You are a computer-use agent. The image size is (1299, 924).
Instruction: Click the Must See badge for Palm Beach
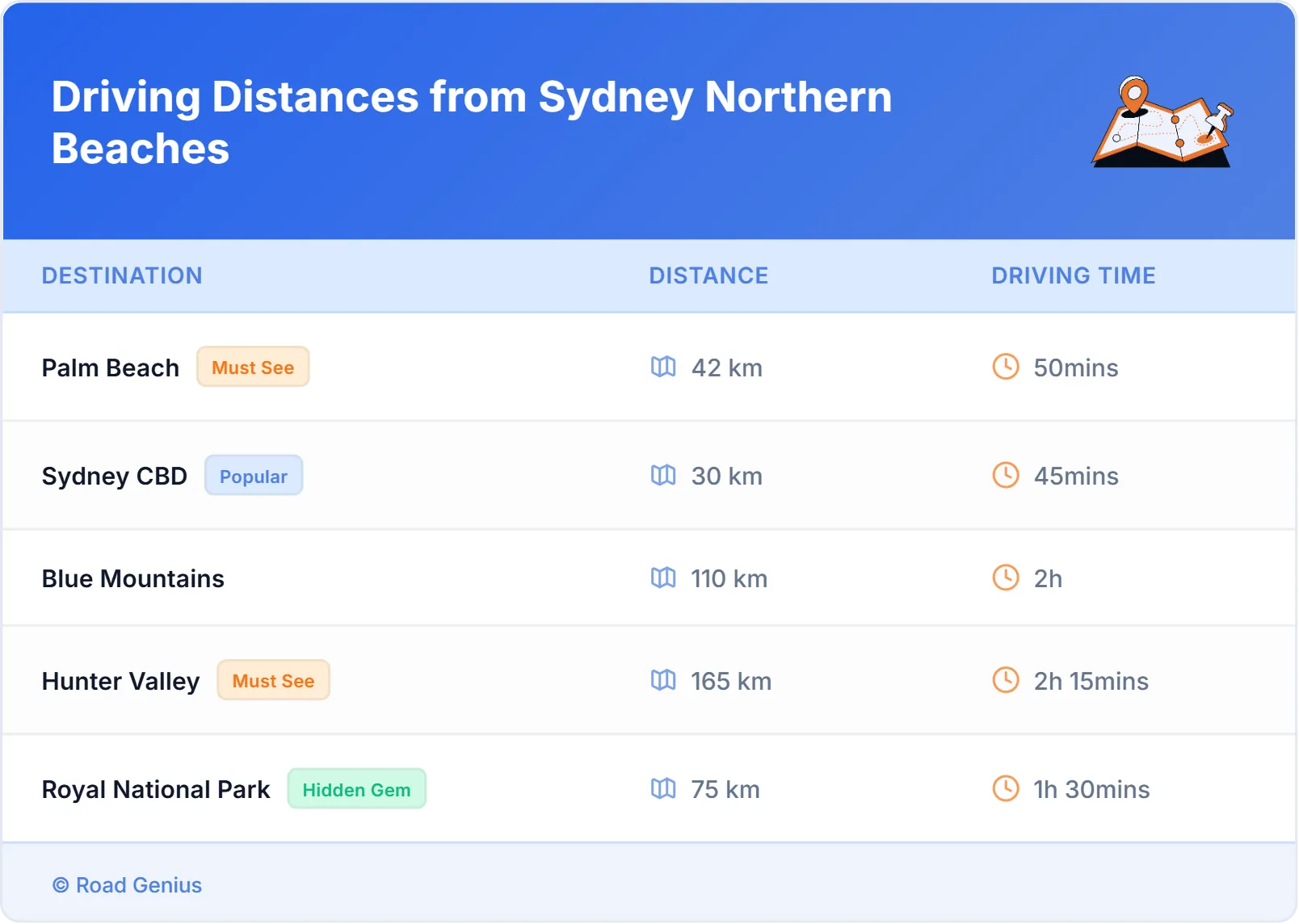click(x=253, y=367)
